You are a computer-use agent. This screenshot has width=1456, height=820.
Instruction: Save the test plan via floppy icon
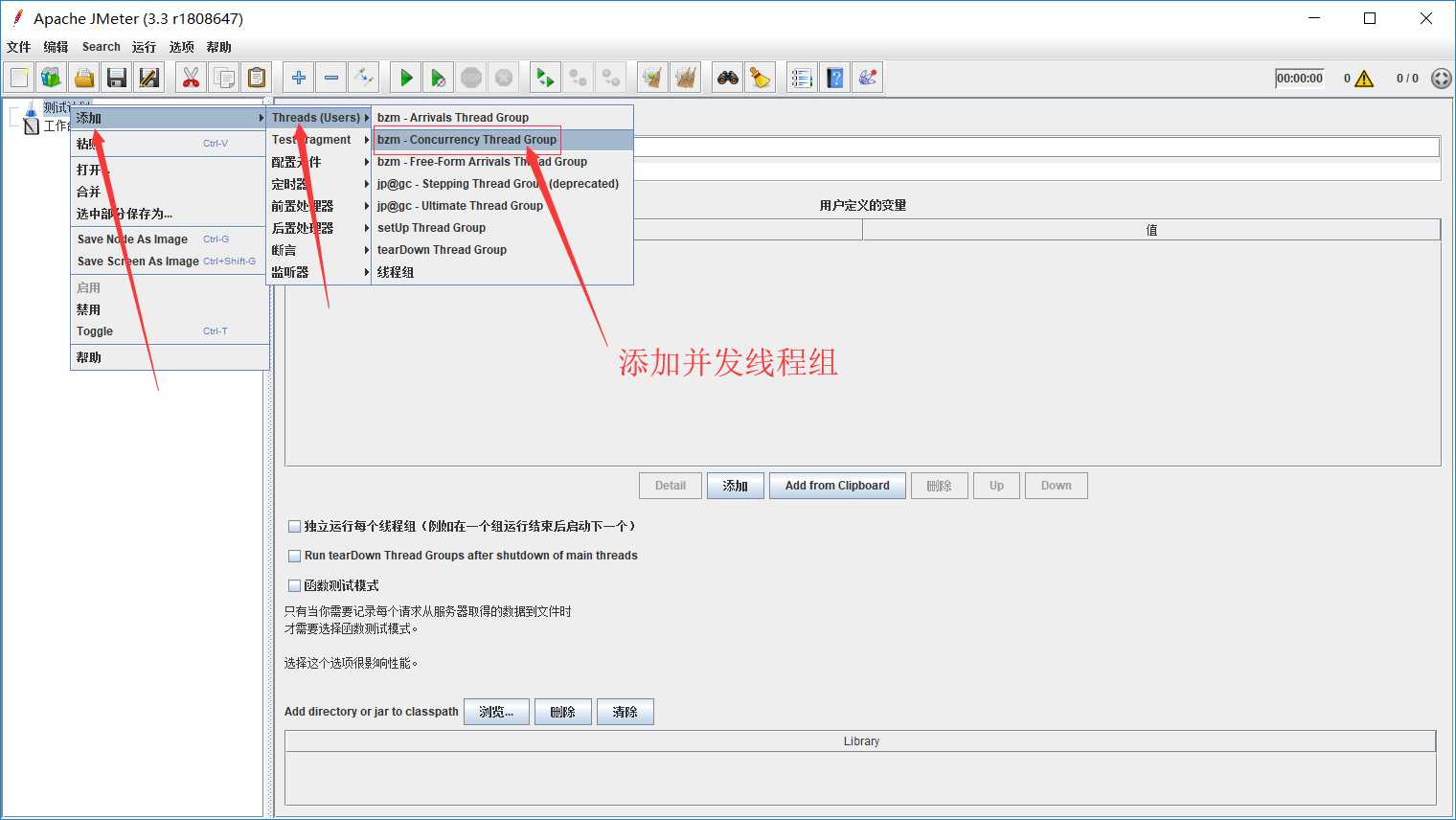pyautogui.click(x=117, y=78)
